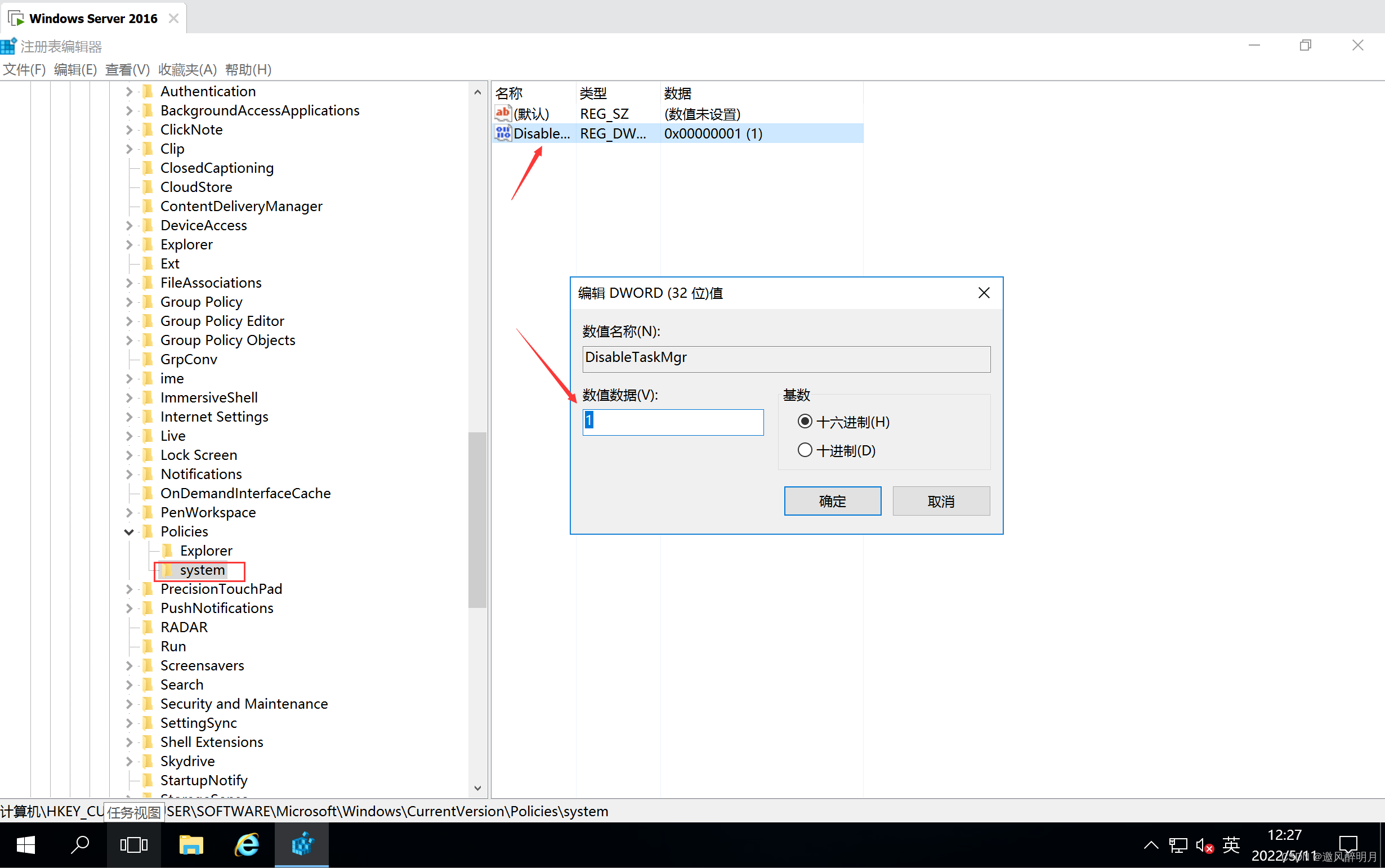Launch Internet Explorer from taskbar

248,844
